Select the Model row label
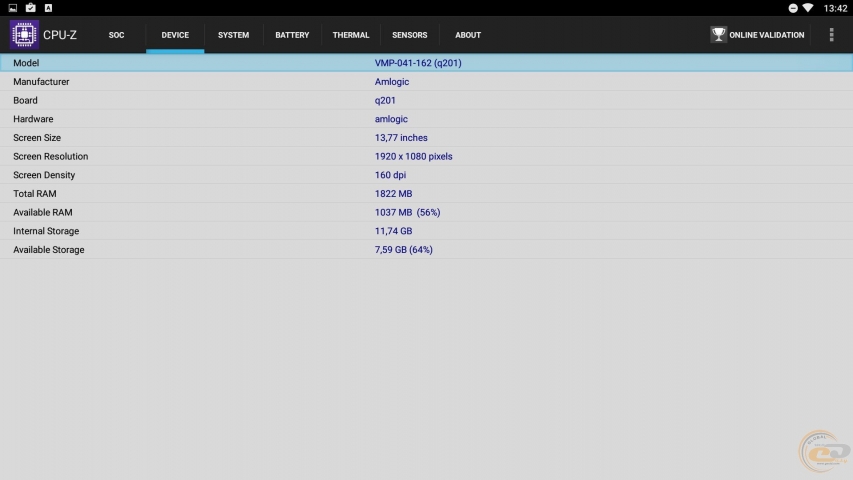Viewport: 853px width, 480px height. pyautogui.click(x=26, y=63)
